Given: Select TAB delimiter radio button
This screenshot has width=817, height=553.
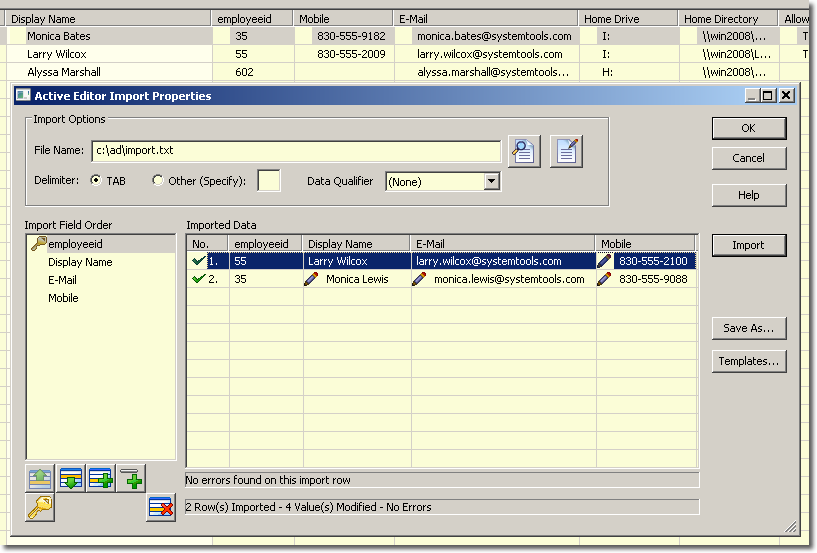Looking at the screenshot, I should coord(95,180).
